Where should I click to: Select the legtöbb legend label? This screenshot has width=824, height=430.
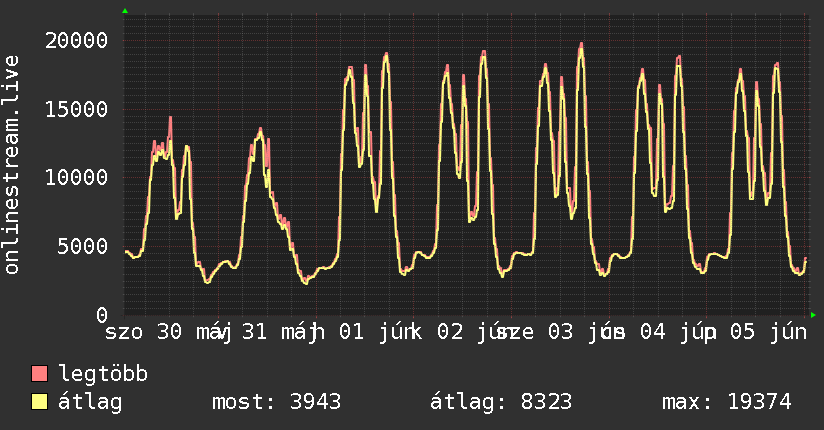click(x=103, y=374)
